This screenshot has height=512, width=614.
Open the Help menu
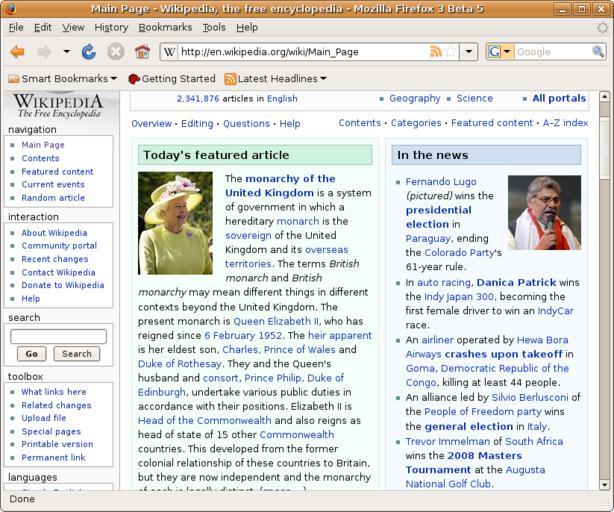(247, 27)
